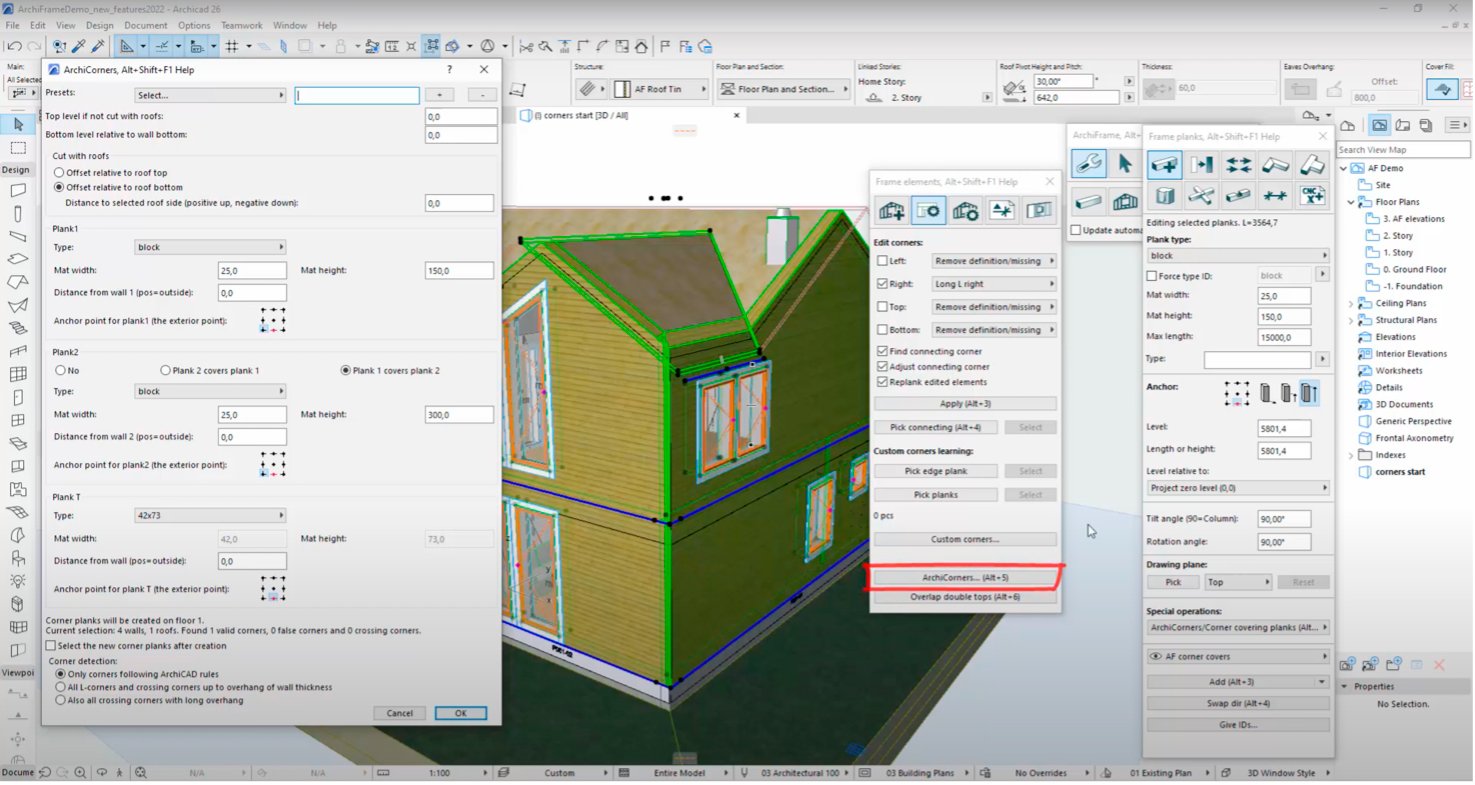Screen dimensions: 1475x785
Task: Click the frame settings gear icon in Frame elements
Action: (x=965, y=210)
